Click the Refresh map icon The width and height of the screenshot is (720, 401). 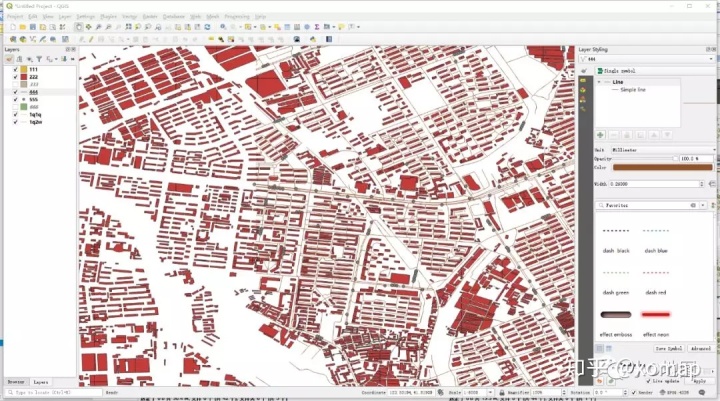tap(208, 27)
